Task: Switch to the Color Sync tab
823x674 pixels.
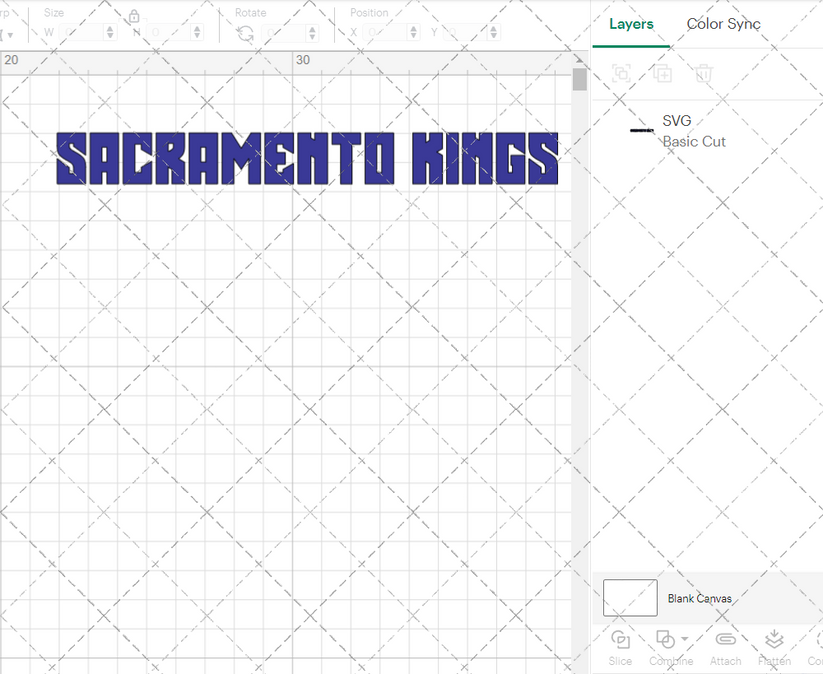Action: coord(723,24)
